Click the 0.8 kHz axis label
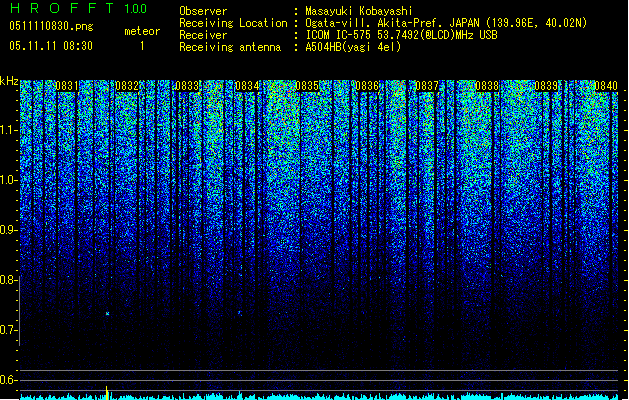Image resolution: width=629 pixels, height=400 pixels. point(8,280)
